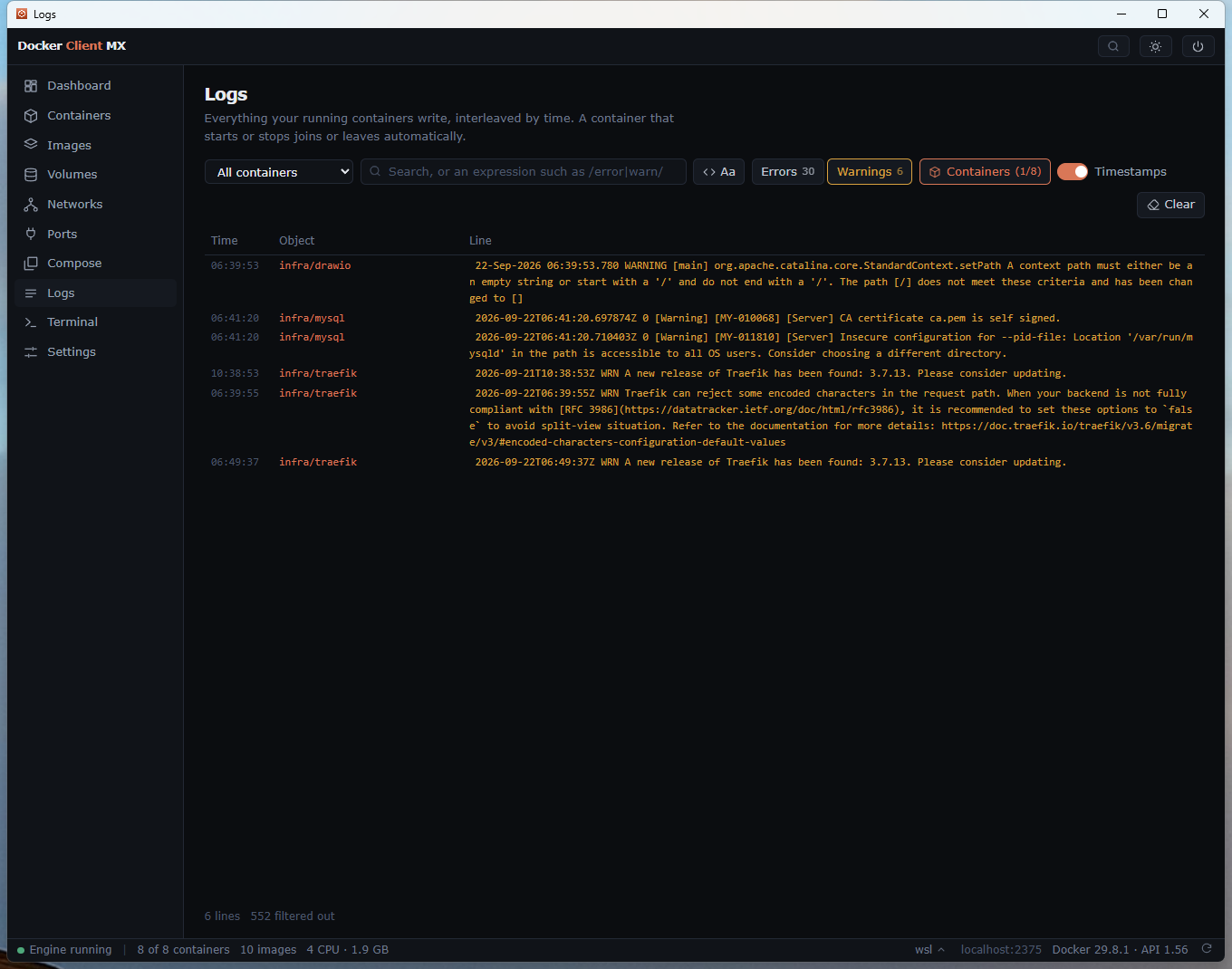Click the Images layers icon in the sidebar
1232x969 pixels.
click(31, 145)
